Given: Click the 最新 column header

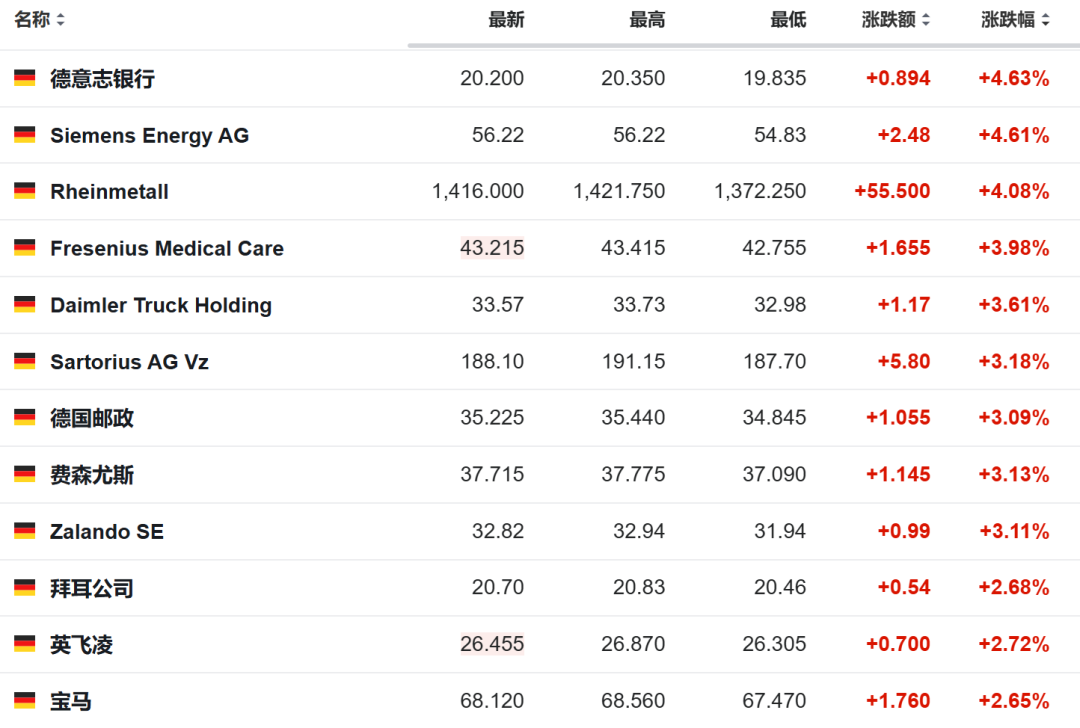Looking at the screenshot, I should click(x=506, y=20).
